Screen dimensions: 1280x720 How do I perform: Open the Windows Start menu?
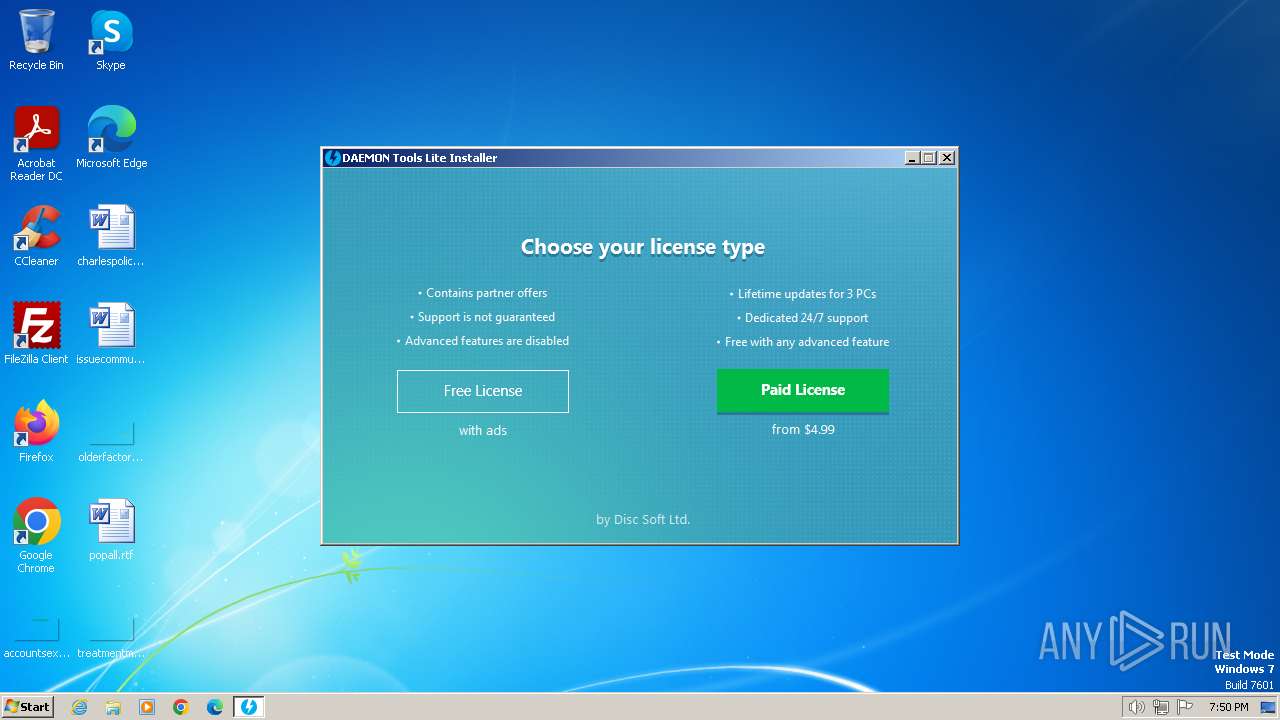point(28,707)
